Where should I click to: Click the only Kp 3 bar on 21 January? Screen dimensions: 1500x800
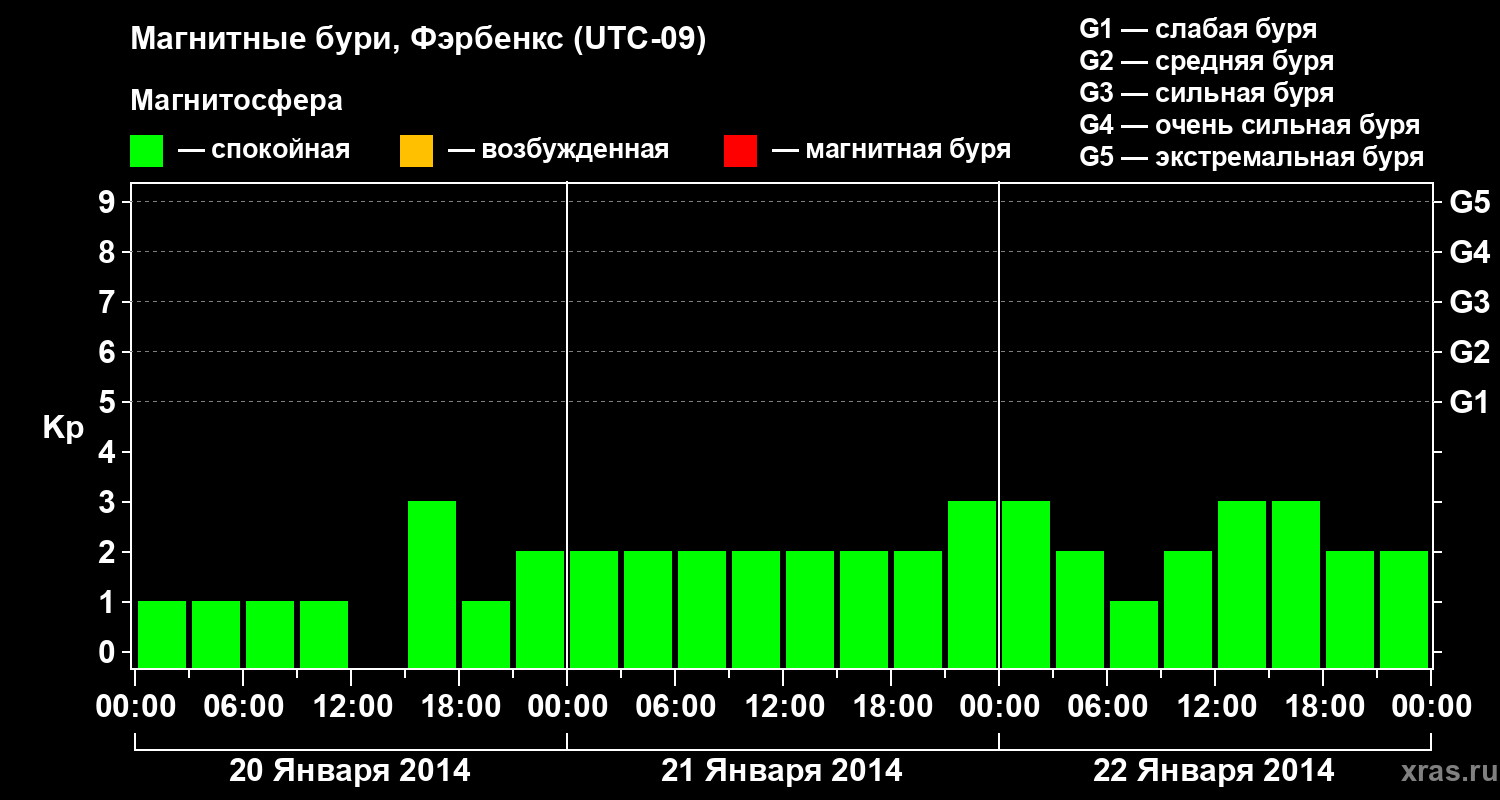[972, 584]
